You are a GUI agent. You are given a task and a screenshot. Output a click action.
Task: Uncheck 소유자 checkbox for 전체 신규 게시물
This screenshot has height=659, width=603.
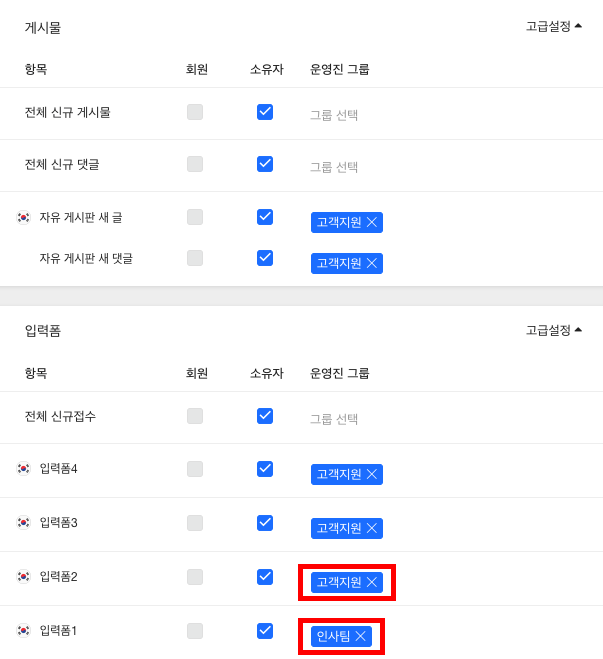point(265,112)
